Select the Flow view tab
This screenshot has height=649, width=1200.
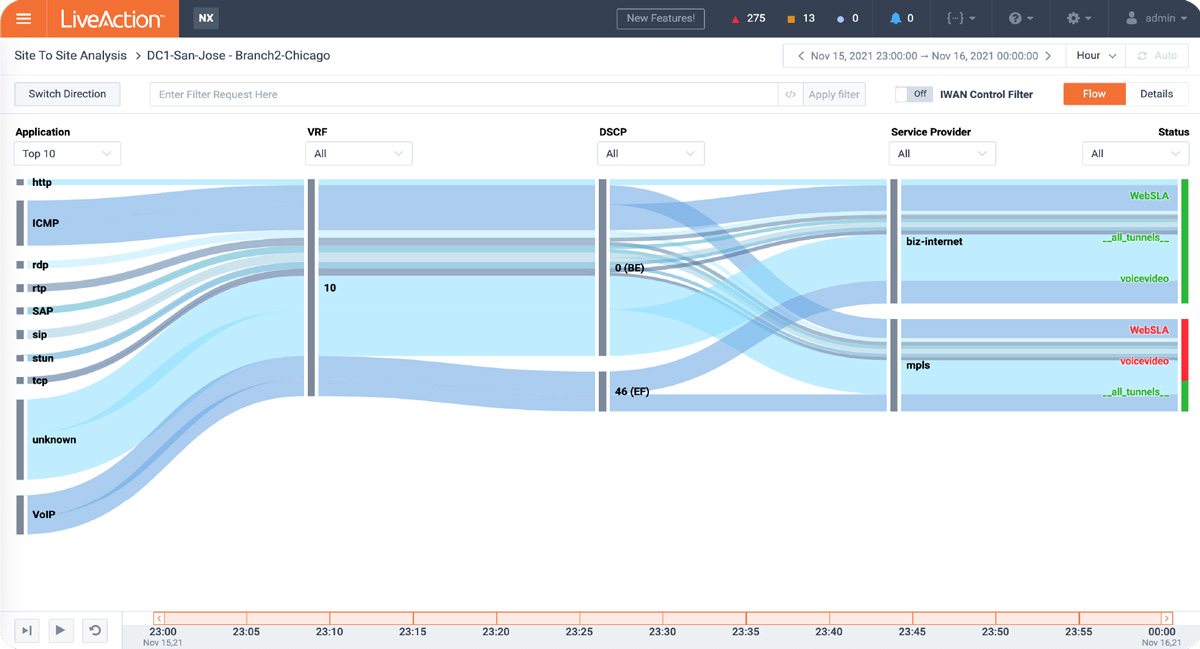(x=1094, y=94)
